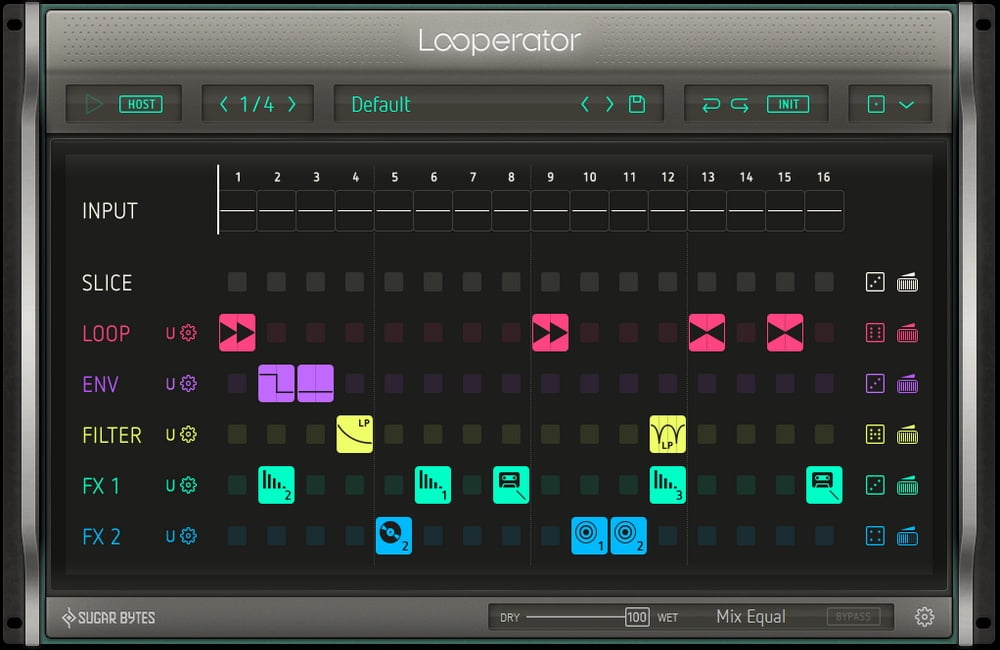Select LOOP fast-forward block at step 9
Viewport: 1000px width, 650px height.
550,332
